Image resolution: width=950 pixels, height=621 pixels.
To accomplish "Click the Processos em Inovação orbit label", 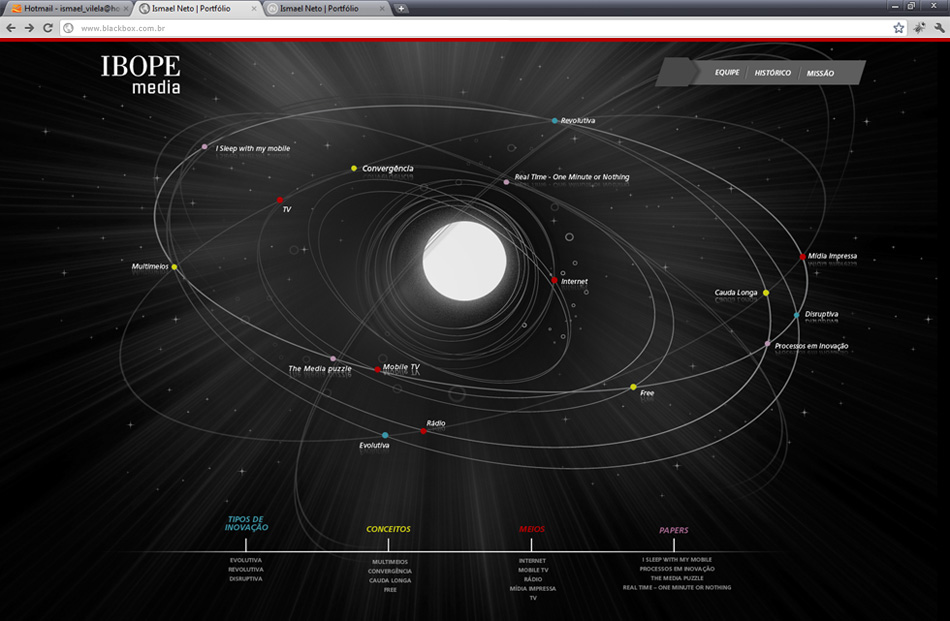I will 811,346.
